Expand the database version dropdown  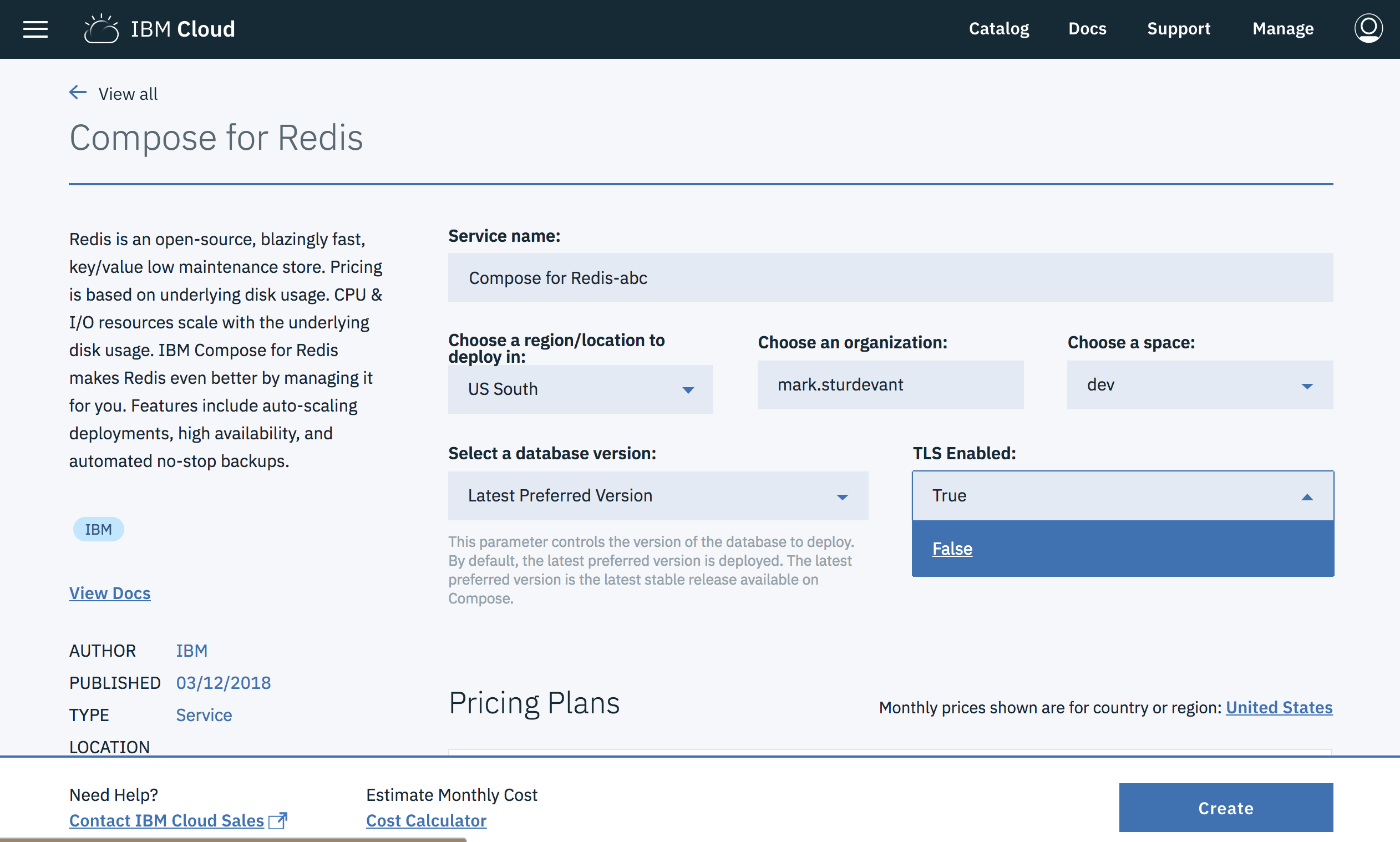(x=657, y=496)
